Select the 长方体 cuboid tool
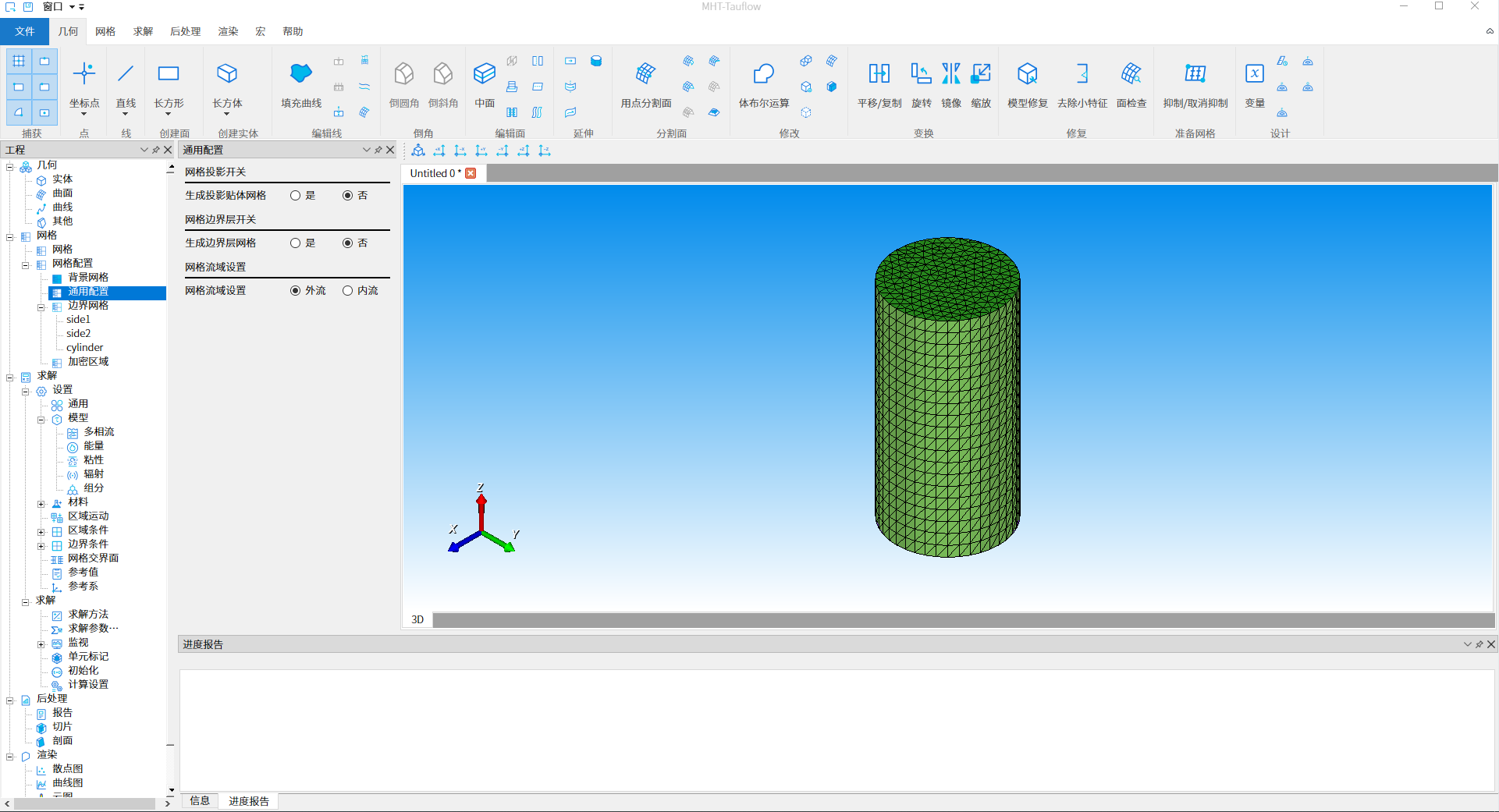This screenshot has width=1499, height=812. (227, 74)
